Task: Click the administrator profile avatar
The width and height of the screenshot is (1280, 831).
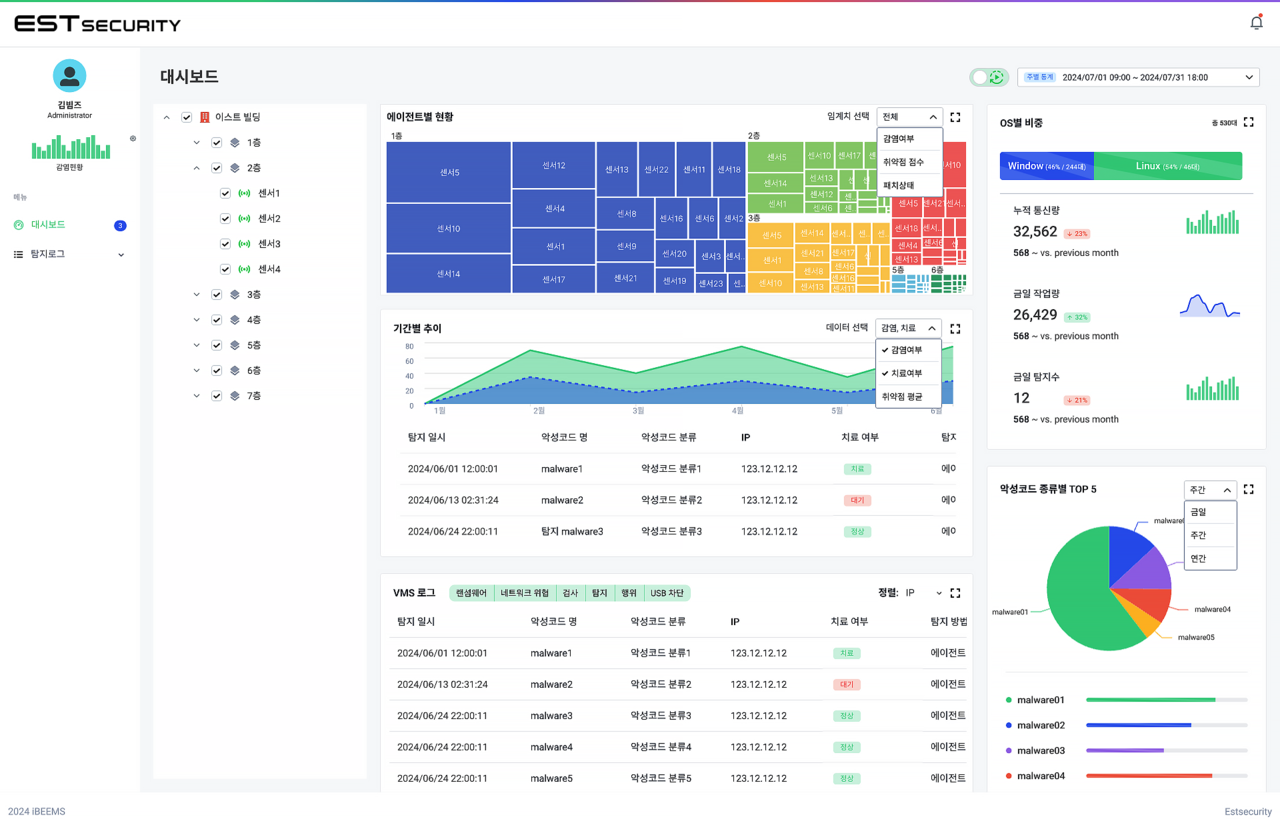Action: tap(69, 76)
